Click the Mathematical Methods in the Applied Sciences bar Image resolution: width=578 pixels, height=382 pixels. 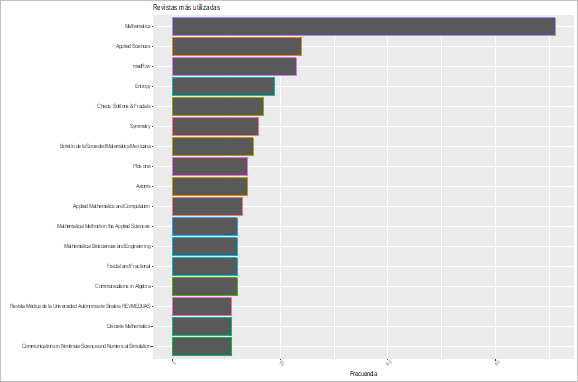[205, 226]
